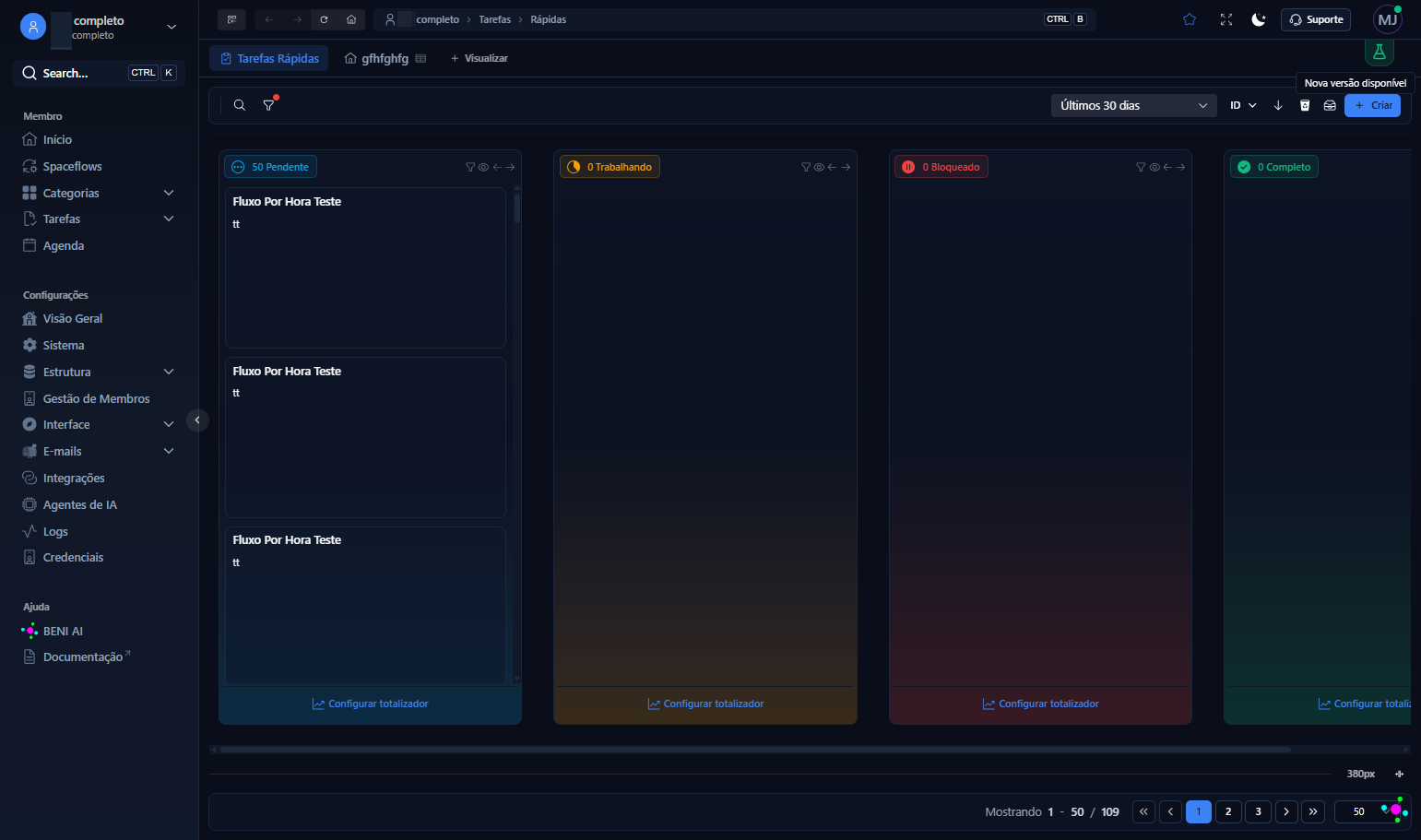The width and height of the screenshot is (1421, 840).
Task: Toggle visibility eye in the Trabalhando column
Action: click(x=819, y=167)
